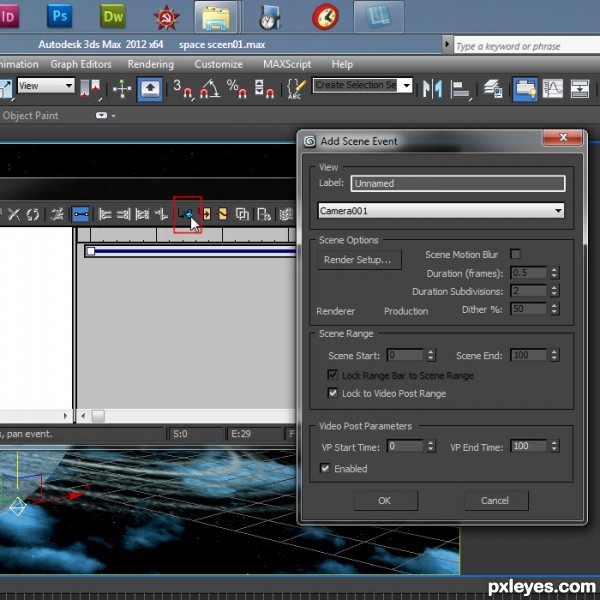Click the Add Scene Event icon
The width and height of the screenshot is (600, 600).
click(185, 214)
